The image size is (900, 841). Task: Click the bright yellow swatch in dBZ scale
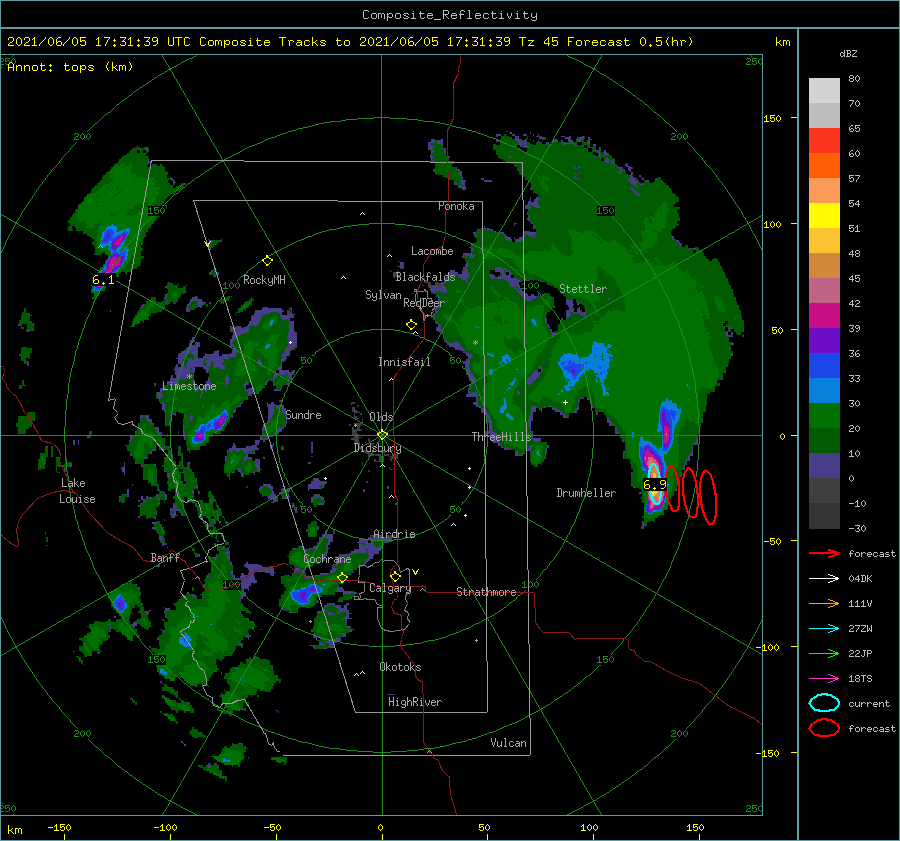tap(824, 216)
